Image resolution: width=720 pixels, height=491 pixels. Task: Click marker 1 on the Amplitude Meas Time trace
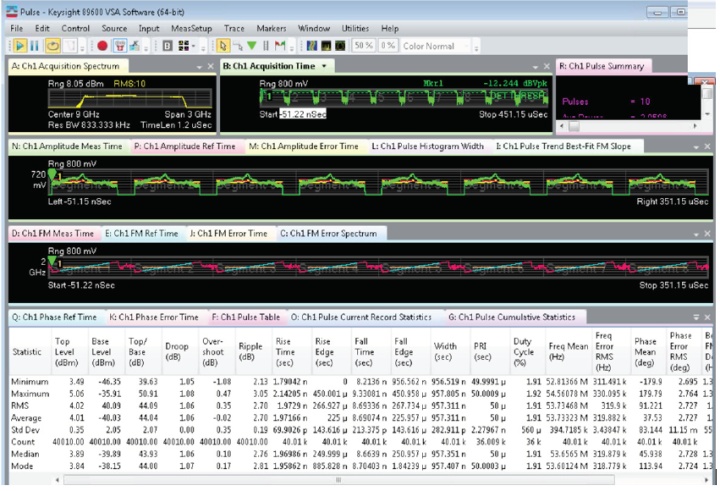(52, 175)
